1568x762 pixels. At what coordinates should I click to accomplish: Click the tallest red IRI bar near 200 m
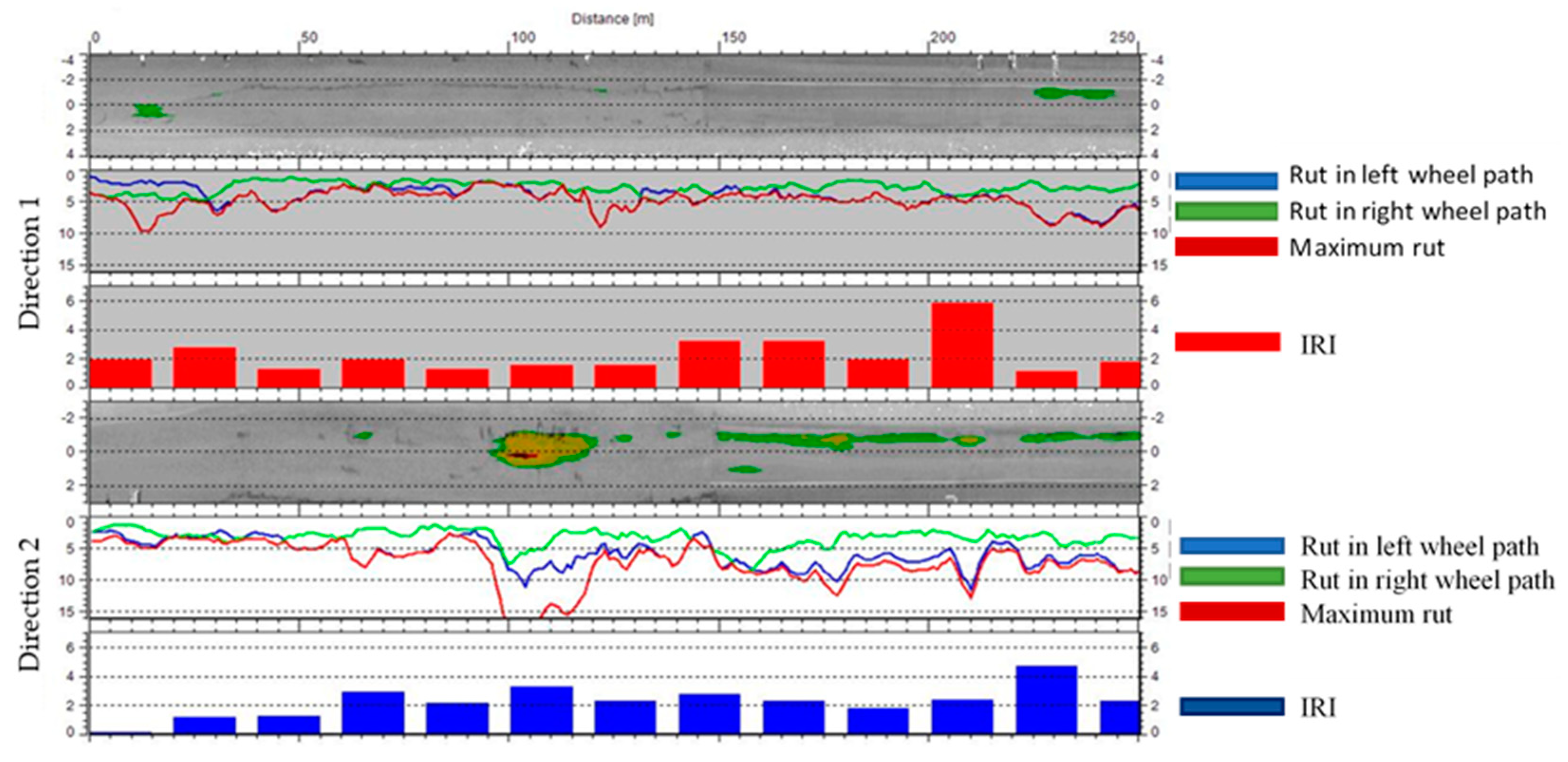(x=962, y=345)
